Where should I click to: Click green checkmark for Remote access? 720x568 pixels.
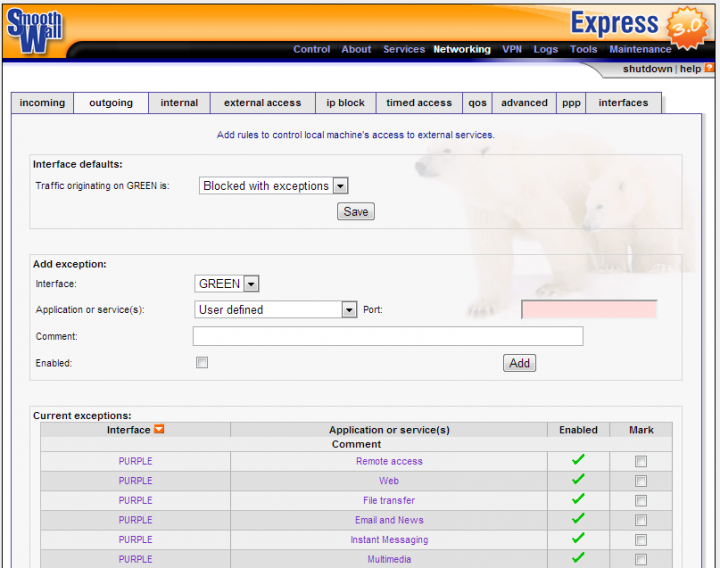pyautogui.click(x=578, y=459)
